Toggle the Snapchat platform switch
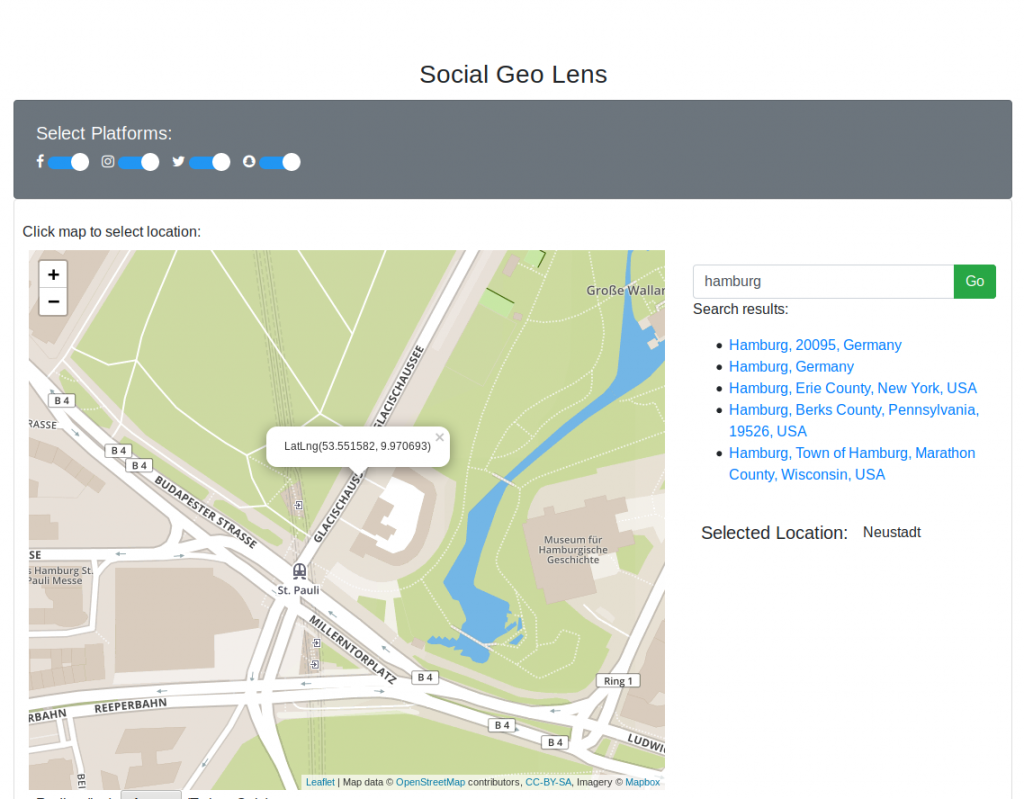 (x=280, y=162)
